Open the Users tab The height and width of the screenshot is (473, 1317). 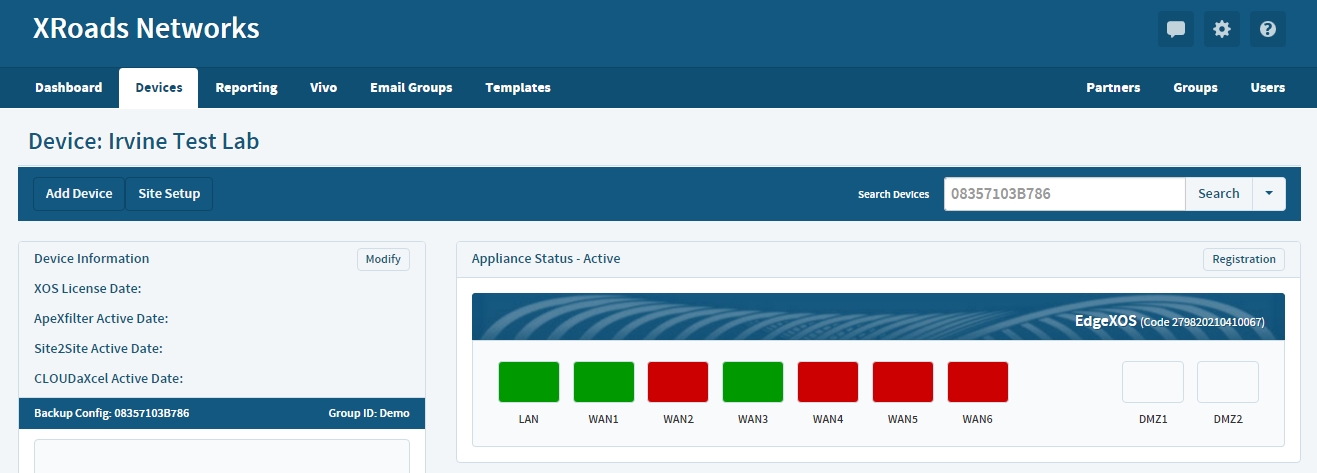[x=1268, y=88]
